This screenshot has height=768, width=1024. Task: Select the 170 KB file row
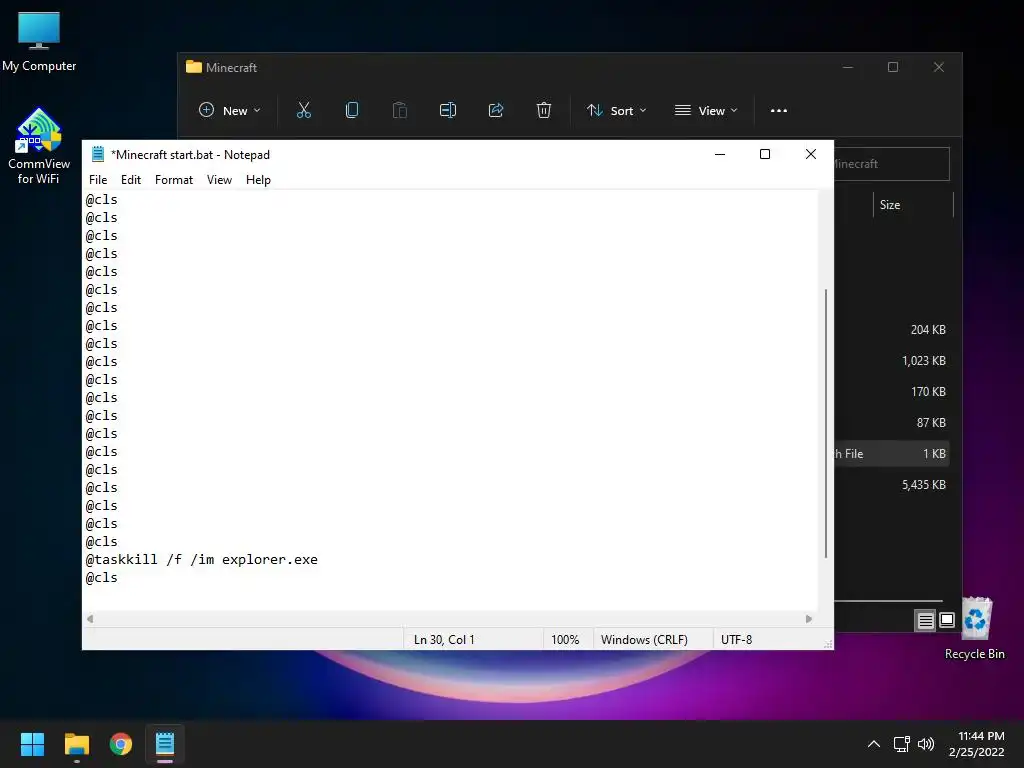(x=891, y=392)
